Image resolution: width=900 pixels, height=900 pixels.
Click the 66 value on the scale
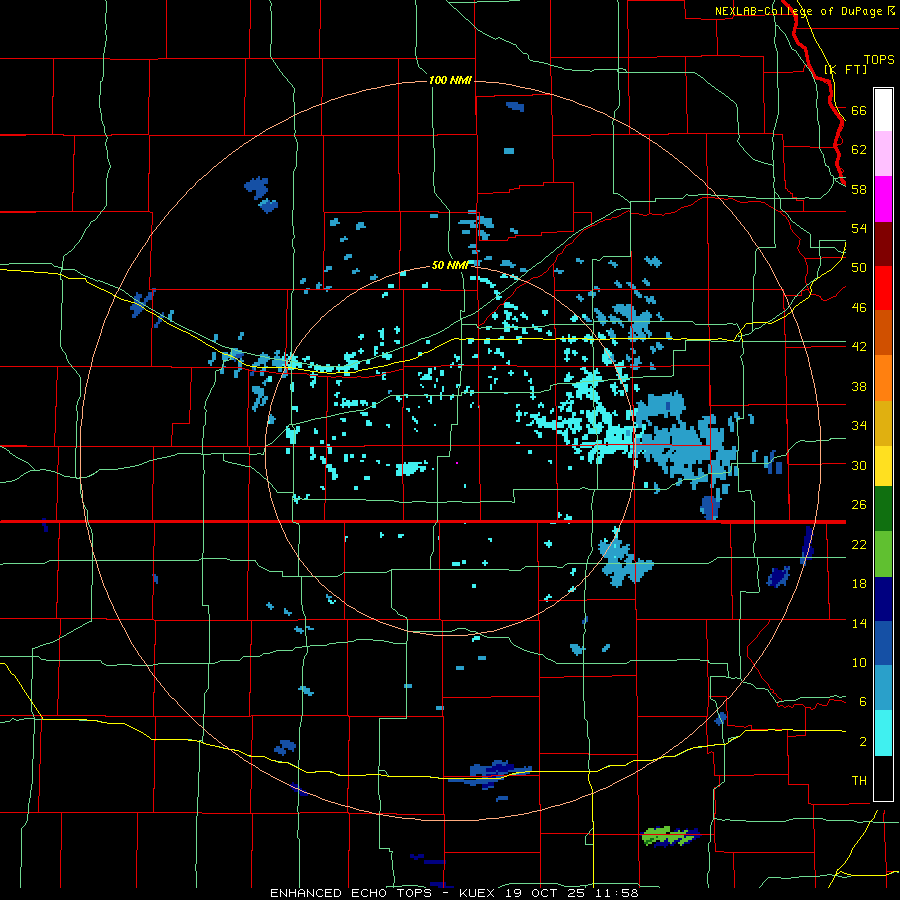(x=859, y=110)
